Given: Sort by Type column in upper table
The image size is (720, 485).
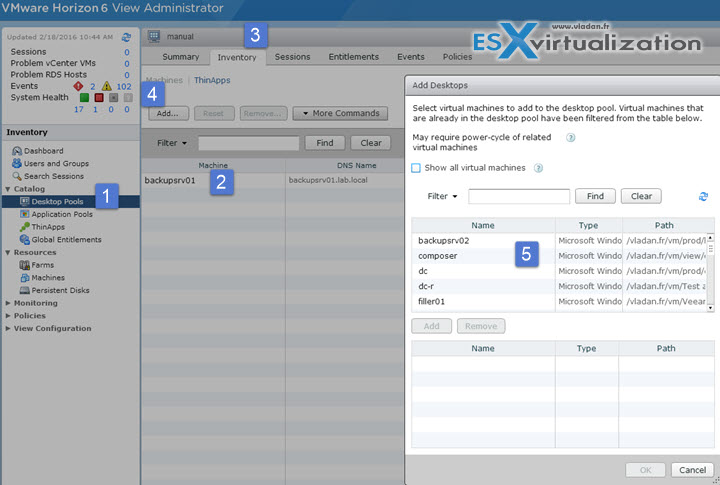Looking at the screenshot, I should click(x=588, y=226).
